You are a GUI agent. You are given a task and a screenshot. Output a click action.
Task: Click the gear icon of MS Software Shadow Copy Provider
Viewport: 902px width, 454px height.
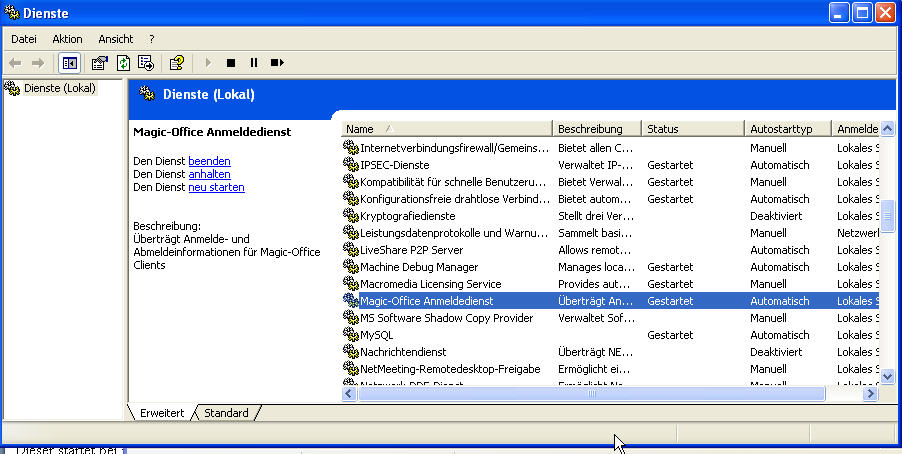pyautogui.click(x=351, y=318)
